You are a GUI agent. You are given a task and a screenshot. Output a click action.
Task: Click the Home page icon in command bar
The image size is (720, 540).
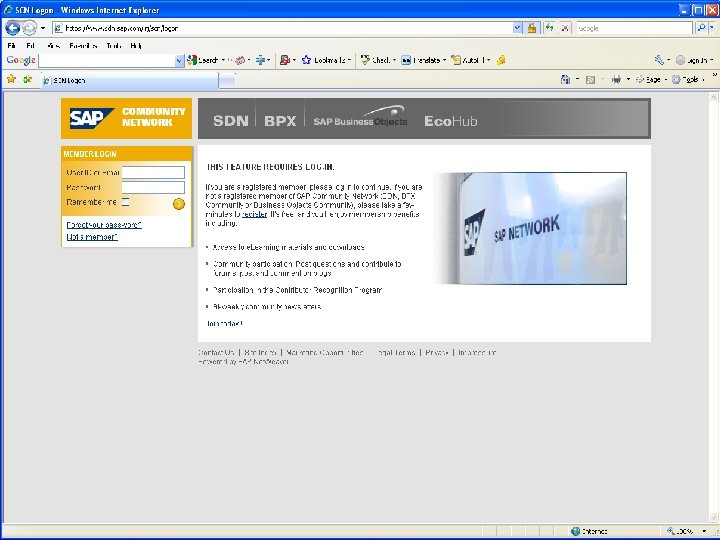[565, 79]
